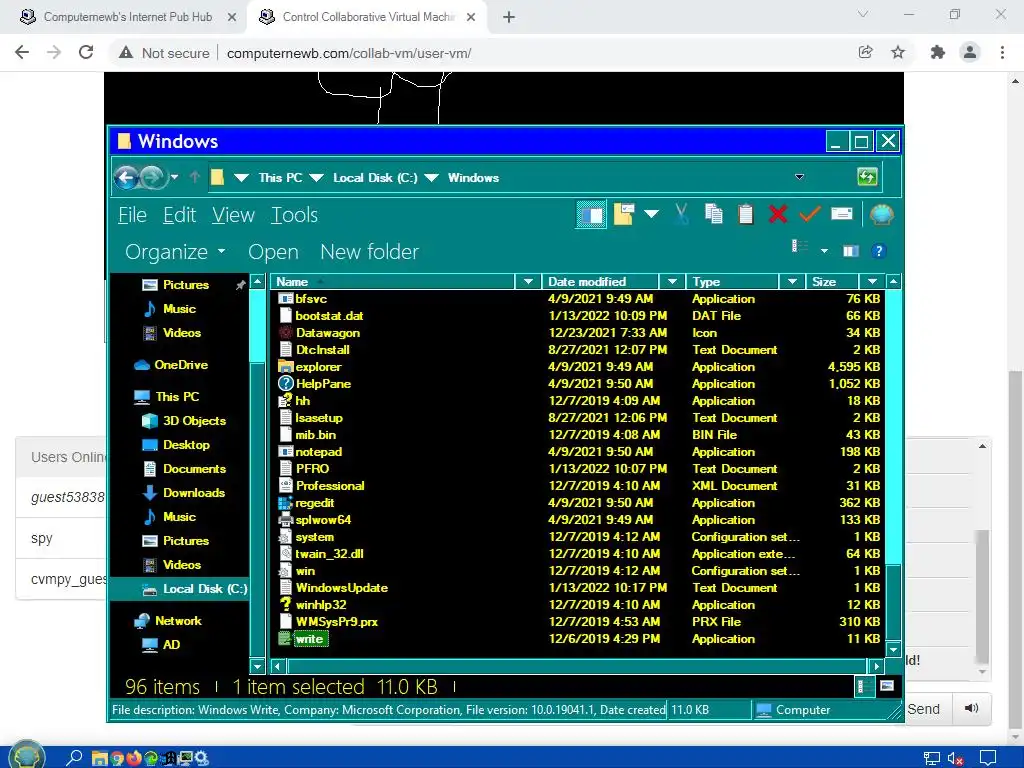The image size is (1024, 768).
Task: Select Network in navigation pane
Action: point(168,621)
